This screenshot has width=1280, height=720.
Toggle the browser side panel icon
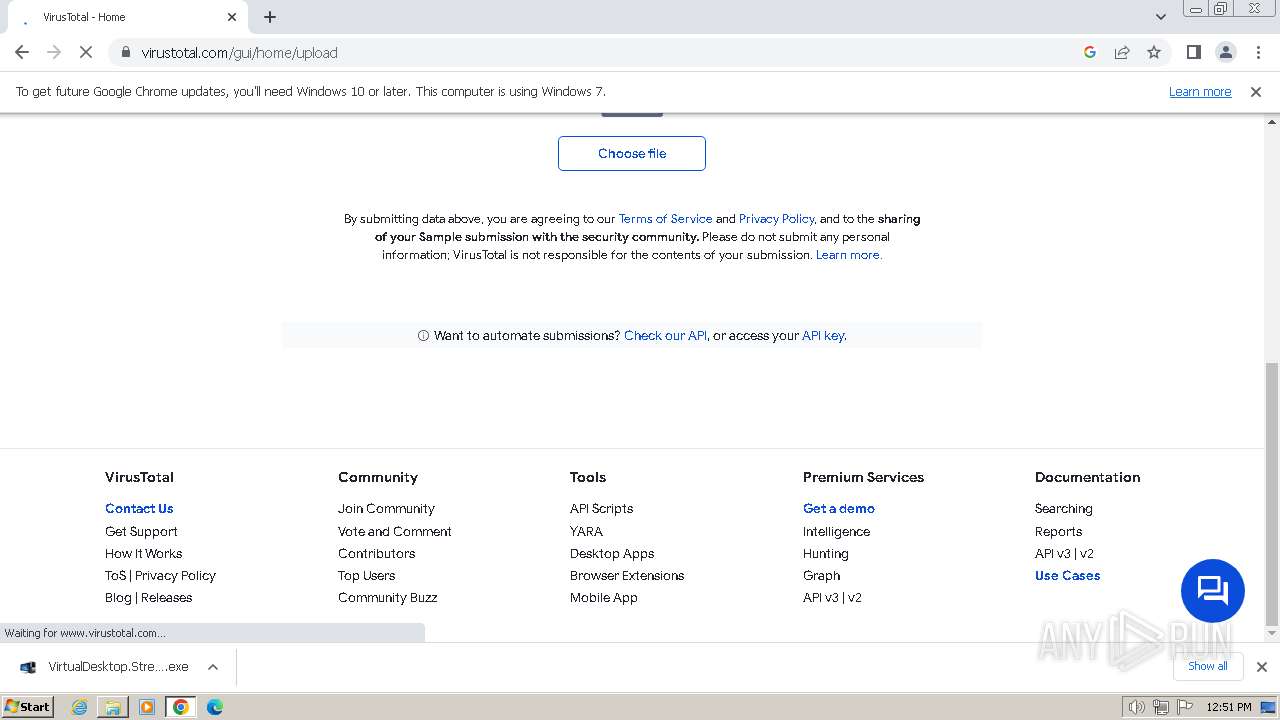[x=1193, y=52]
